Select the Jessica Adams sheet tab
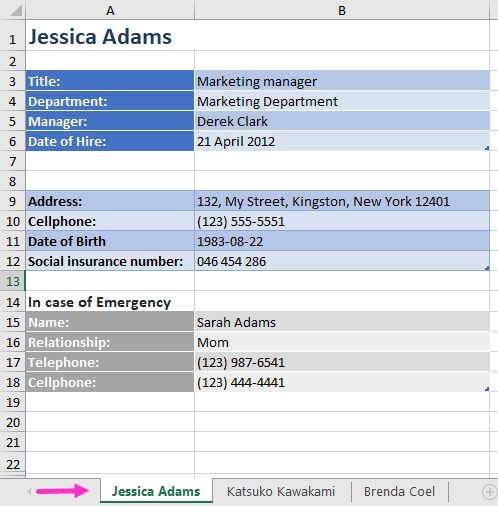Viewport: 498px width, 506px height. coord(156,491)
